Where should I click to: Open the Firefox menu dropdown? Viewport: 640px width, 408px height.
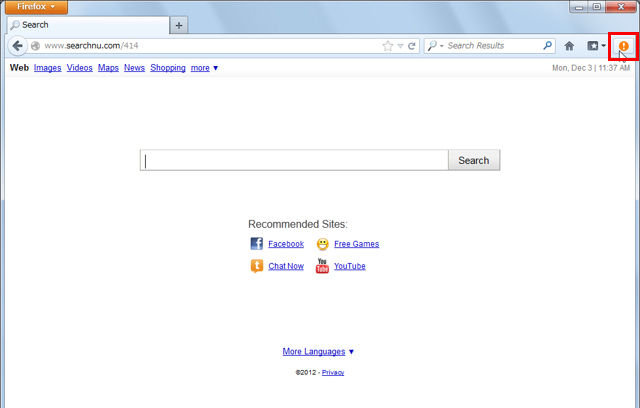tap(36, 7)
